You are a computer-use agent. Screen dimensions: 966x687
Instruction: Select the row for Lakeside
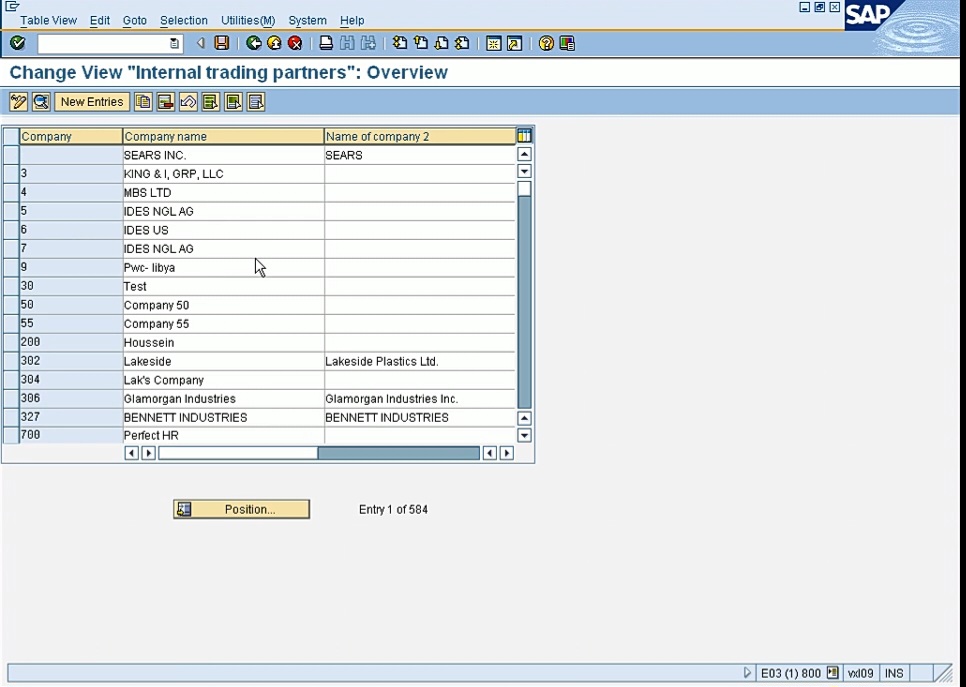(x=11, y=361)
